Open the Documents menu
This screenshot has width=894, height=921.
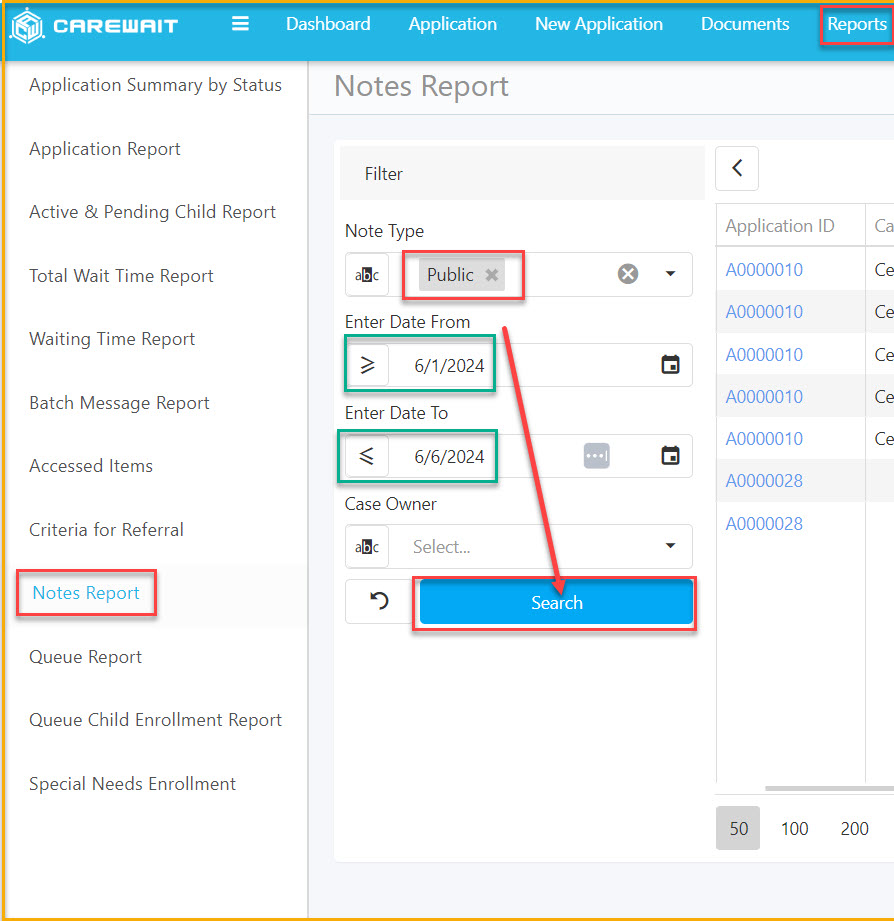745,24
